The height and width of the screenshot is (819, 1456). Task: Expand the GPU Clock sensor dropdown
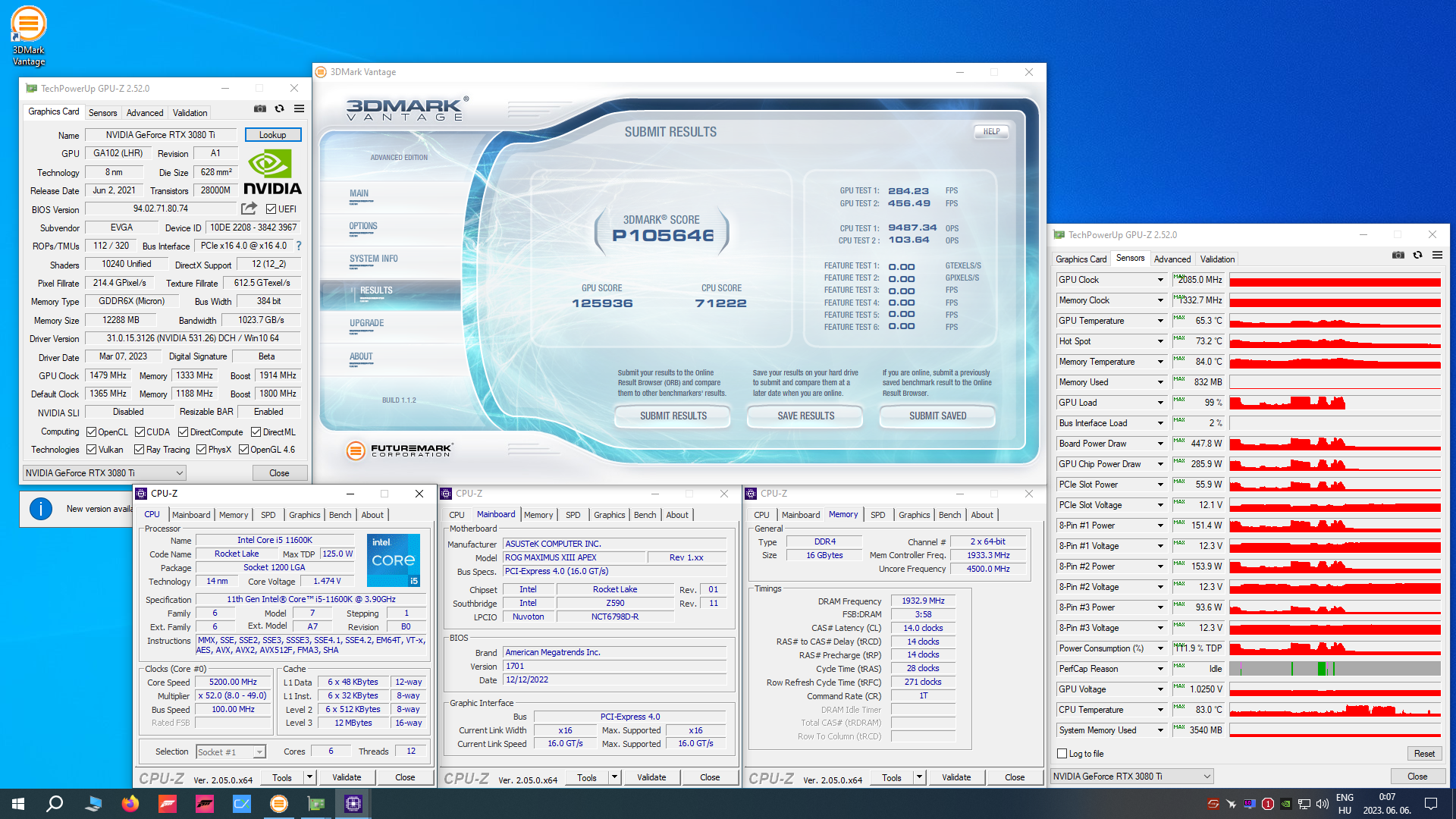coord(1159,280)
